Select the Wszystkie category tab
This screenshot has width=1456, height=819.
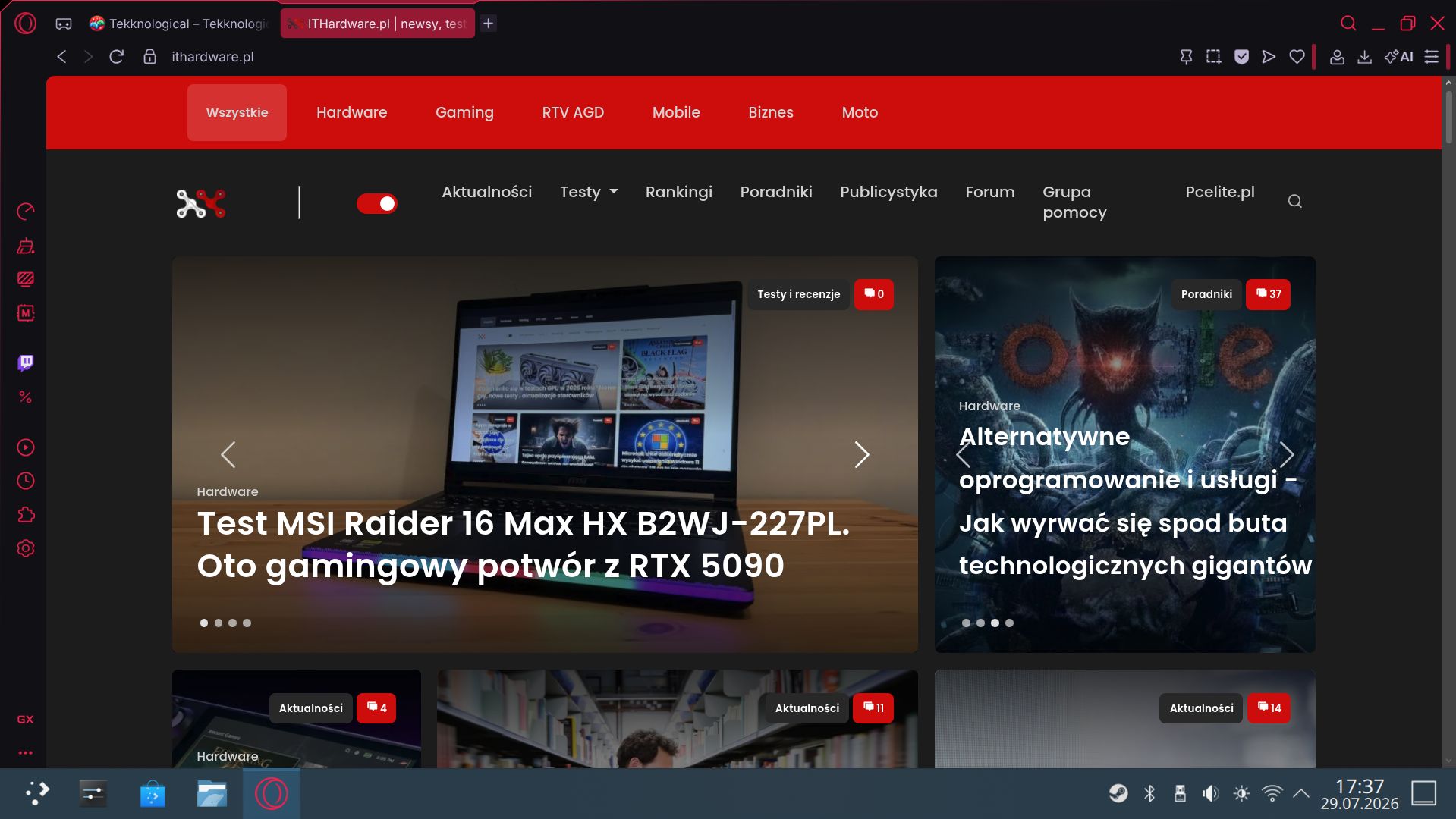coord(237,112)
